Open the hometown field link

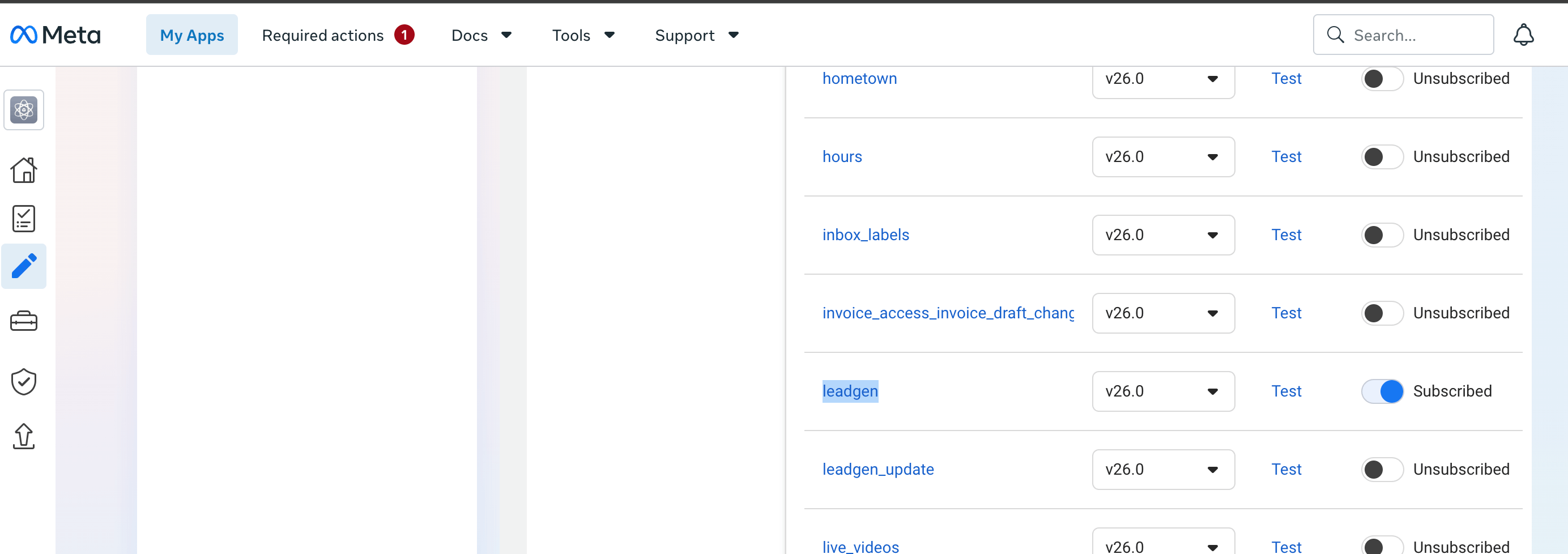(859, 79)
